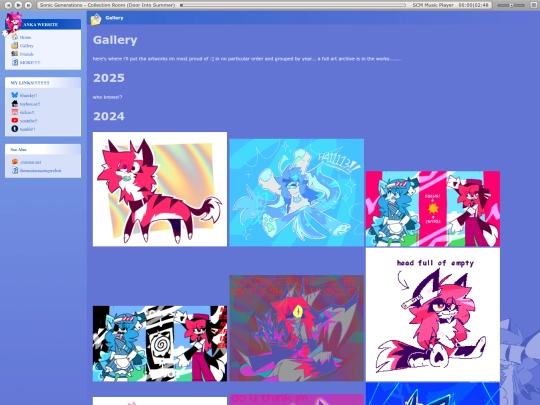
Task: Click the gallery description paragraph
Action: click(x=247, y=59)
